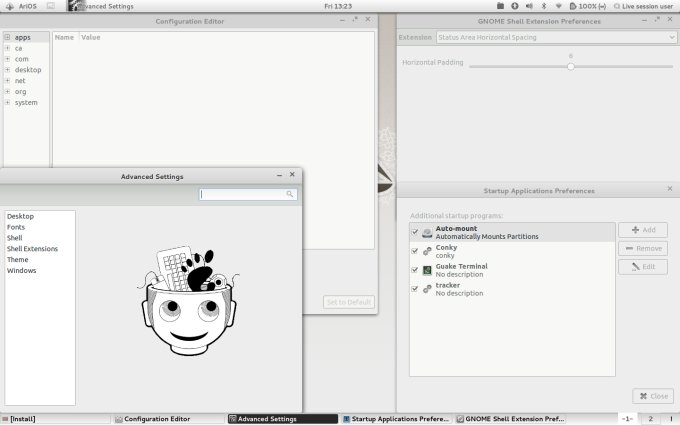Click the Remove button in Startup Applications

(643, 248)
